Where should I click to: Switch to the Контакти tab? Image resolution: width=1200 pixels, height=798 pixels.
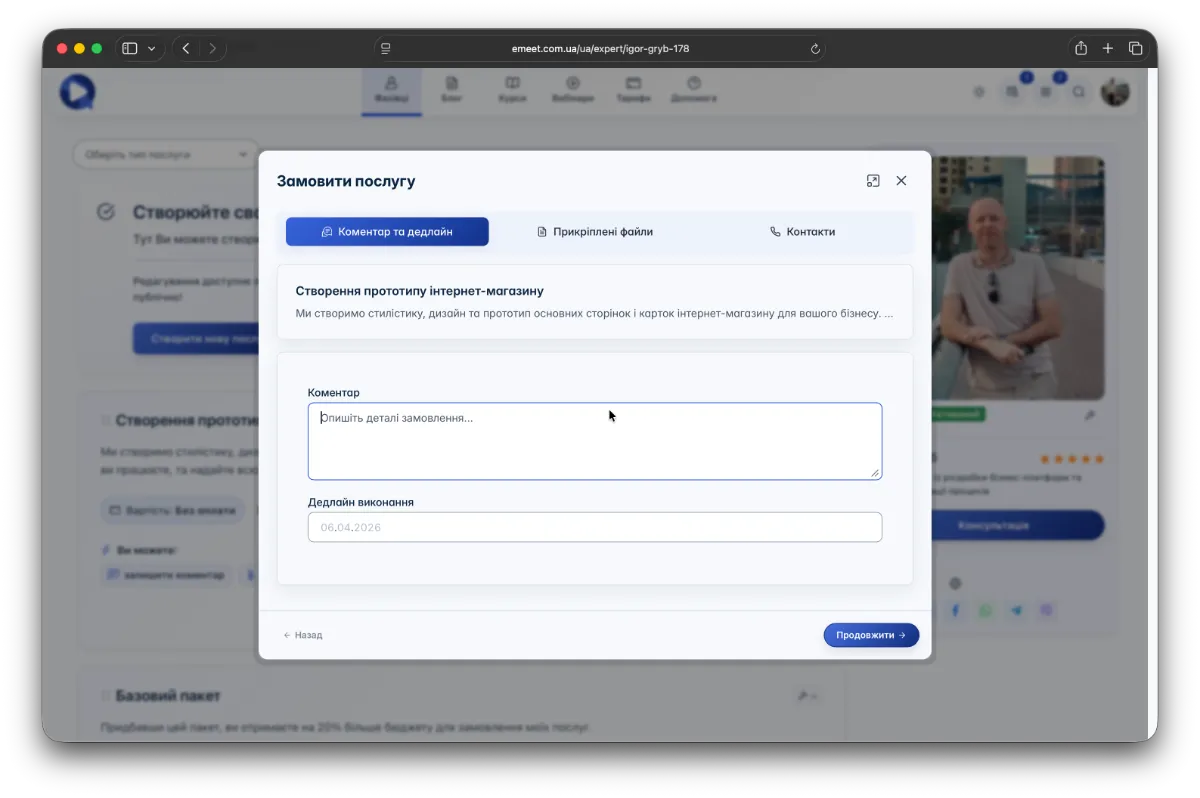(x=802, y=232)
